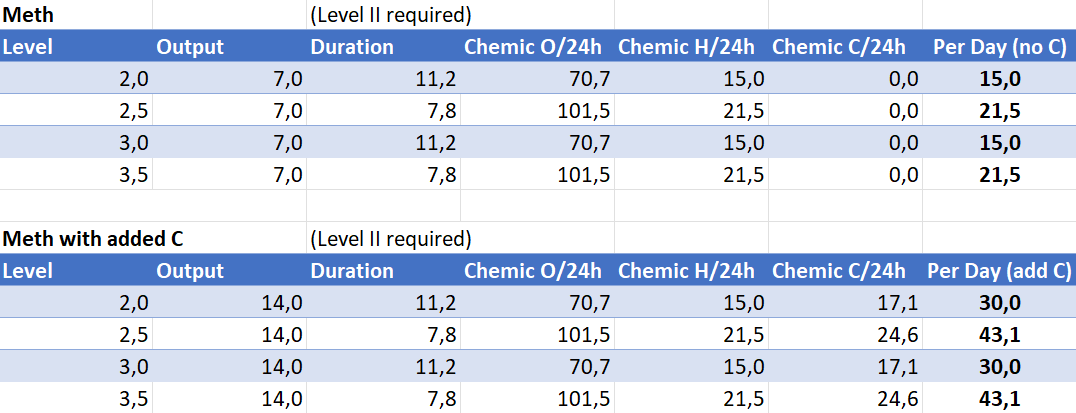The width and height of the screenshot is (1076, 413).
Task: Click "(Level II required)" note above top table
Action: click(391, 15)
